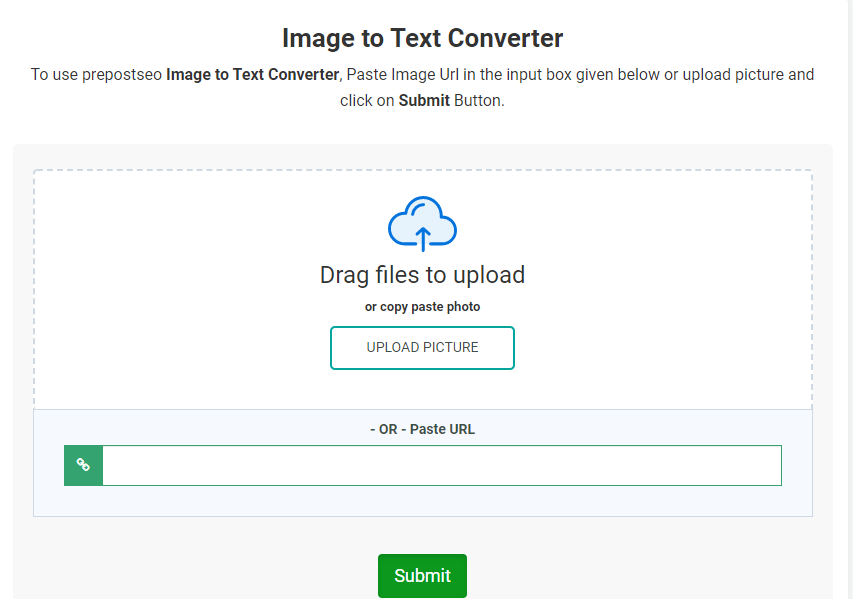The width and height of the screenshot is (853, 599).
Task: Click the "Button." word ending the instructions
Action: click(x=479, y=101)
